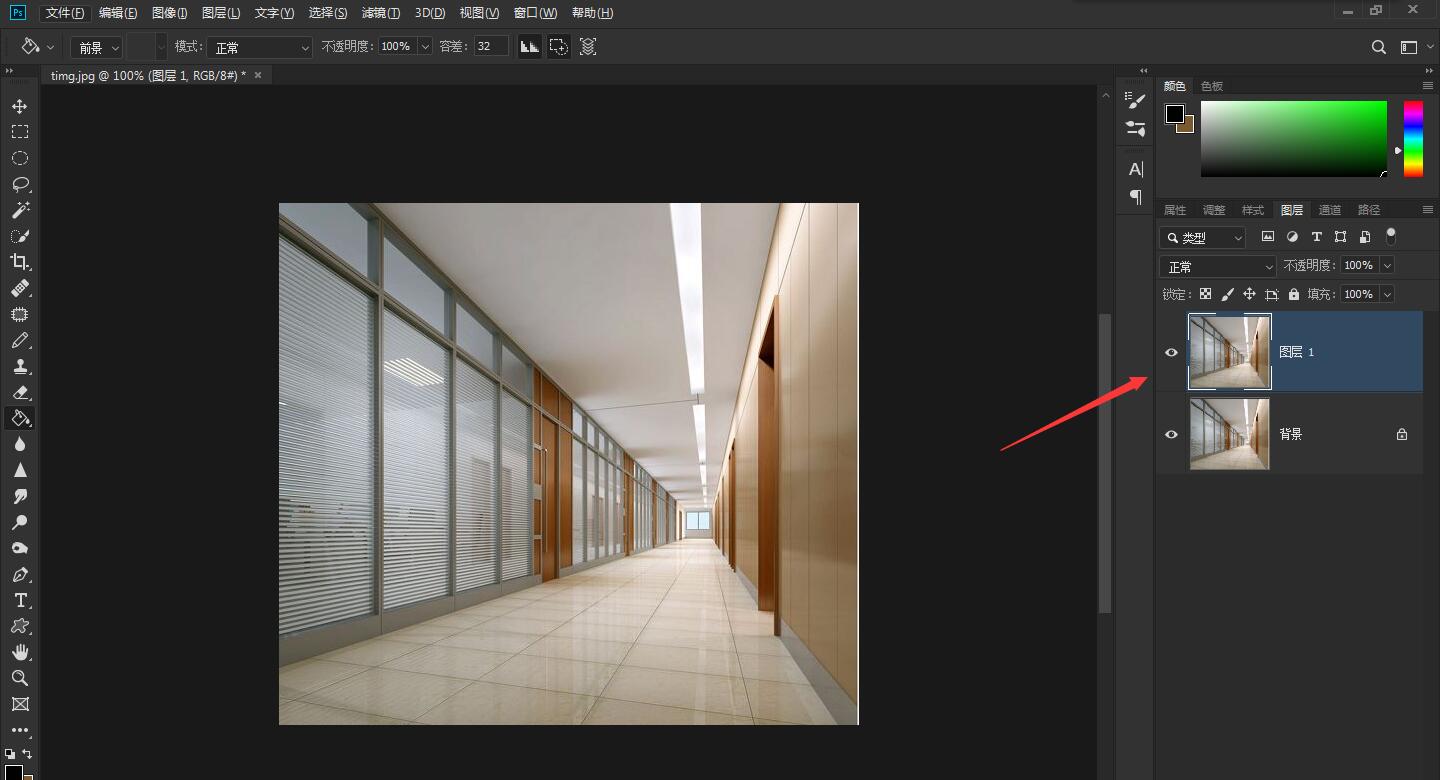Click the foreground color swatch in 颜色 panel

1175,114
